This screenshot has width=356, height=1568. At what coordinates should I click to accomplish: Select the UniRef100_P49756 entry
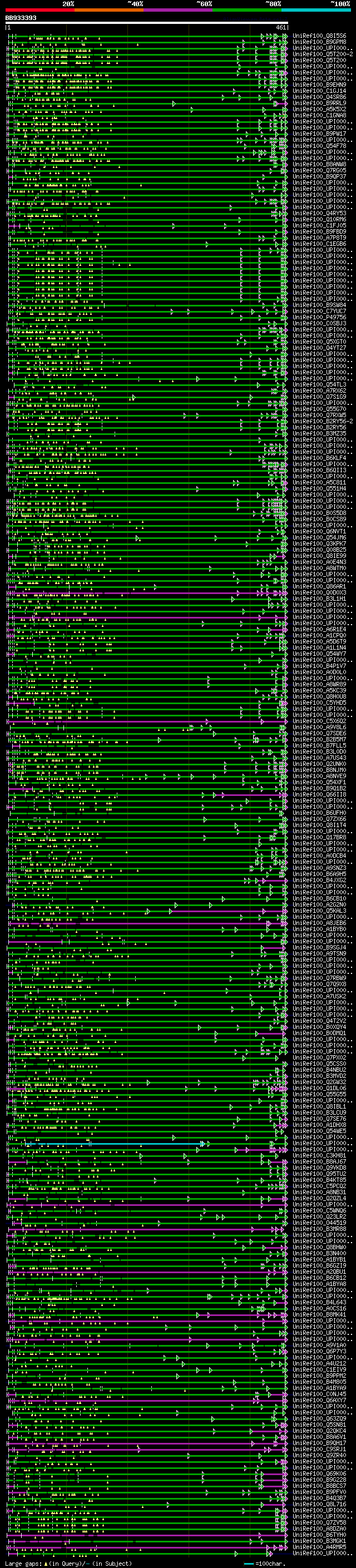(319, 318)
